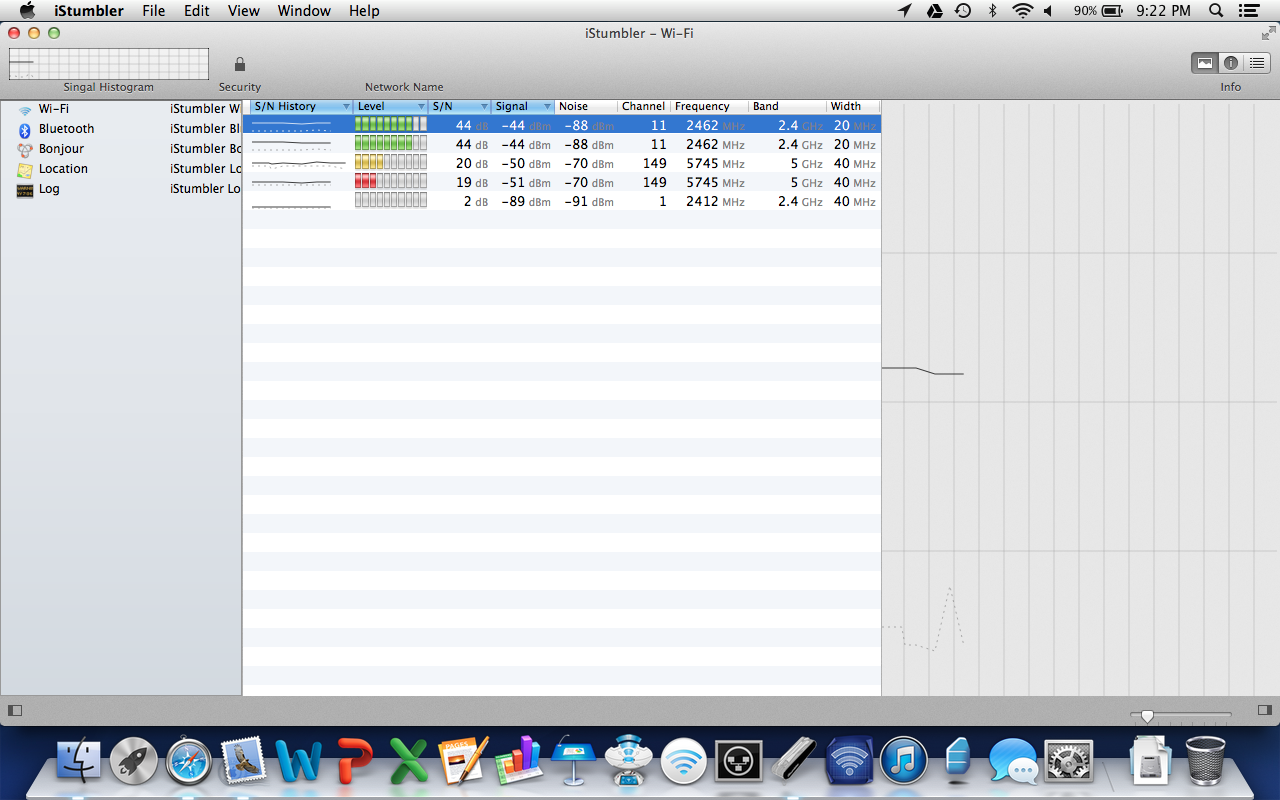
Task: Sort by the Width column header
Action: pyautogui.click(x=853, y=106)
